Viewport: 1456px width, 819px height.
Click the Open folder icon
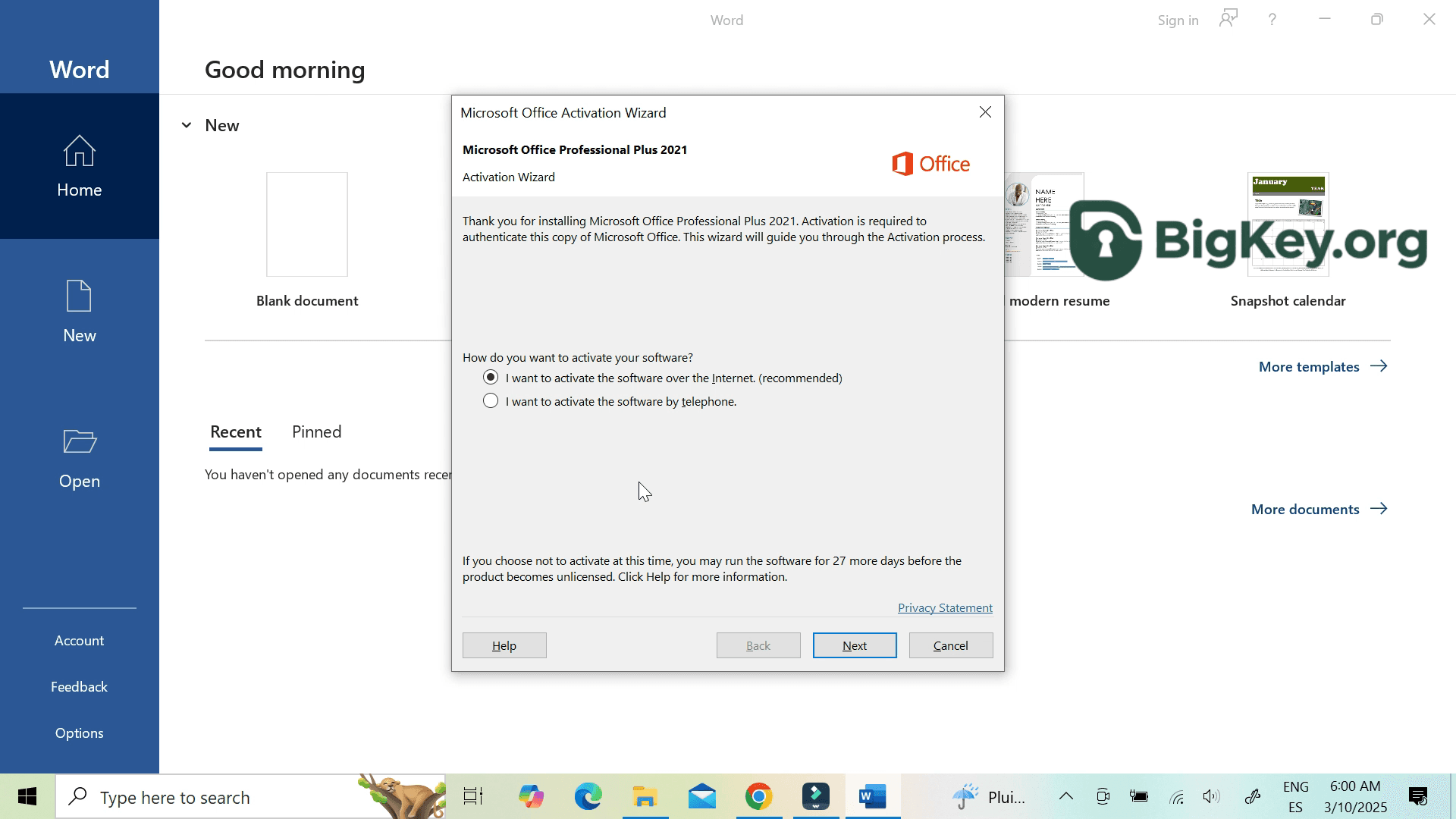point(79,441)
